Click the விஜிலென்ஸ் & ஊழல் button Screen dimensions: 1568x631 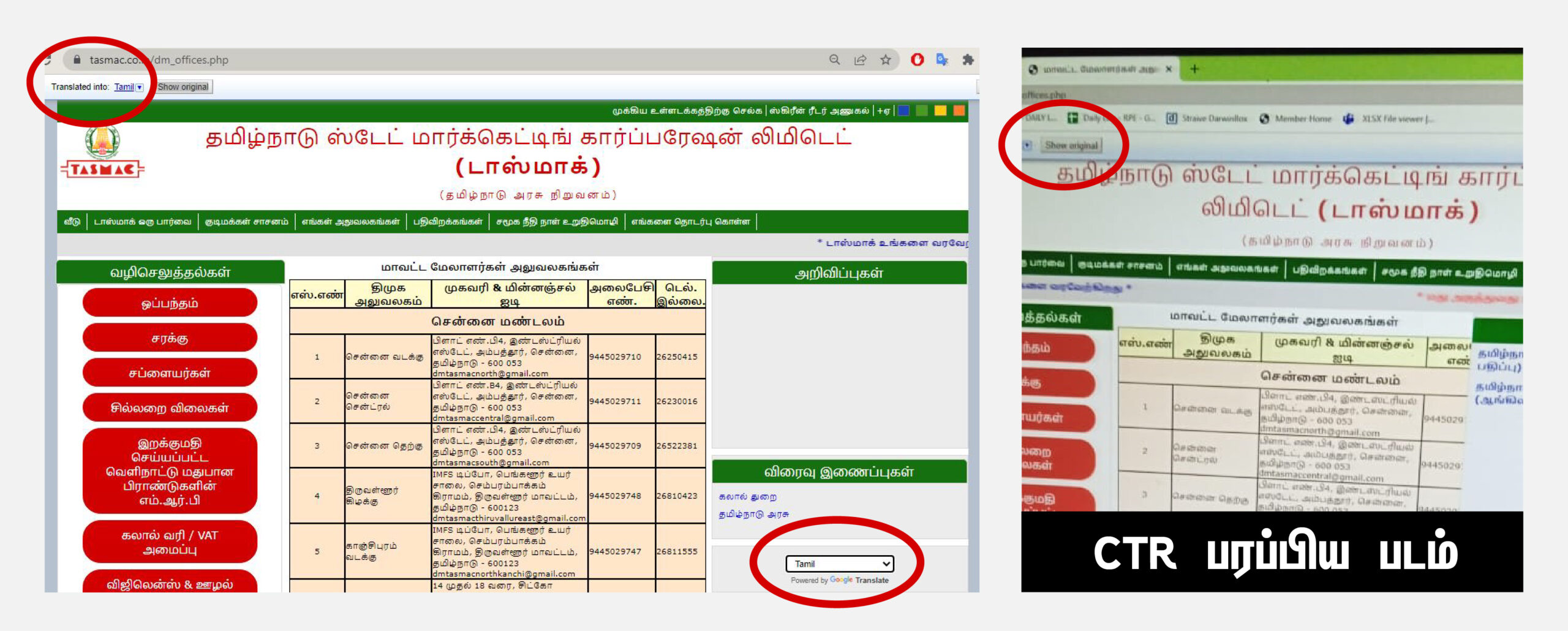(x=170, y=582)
